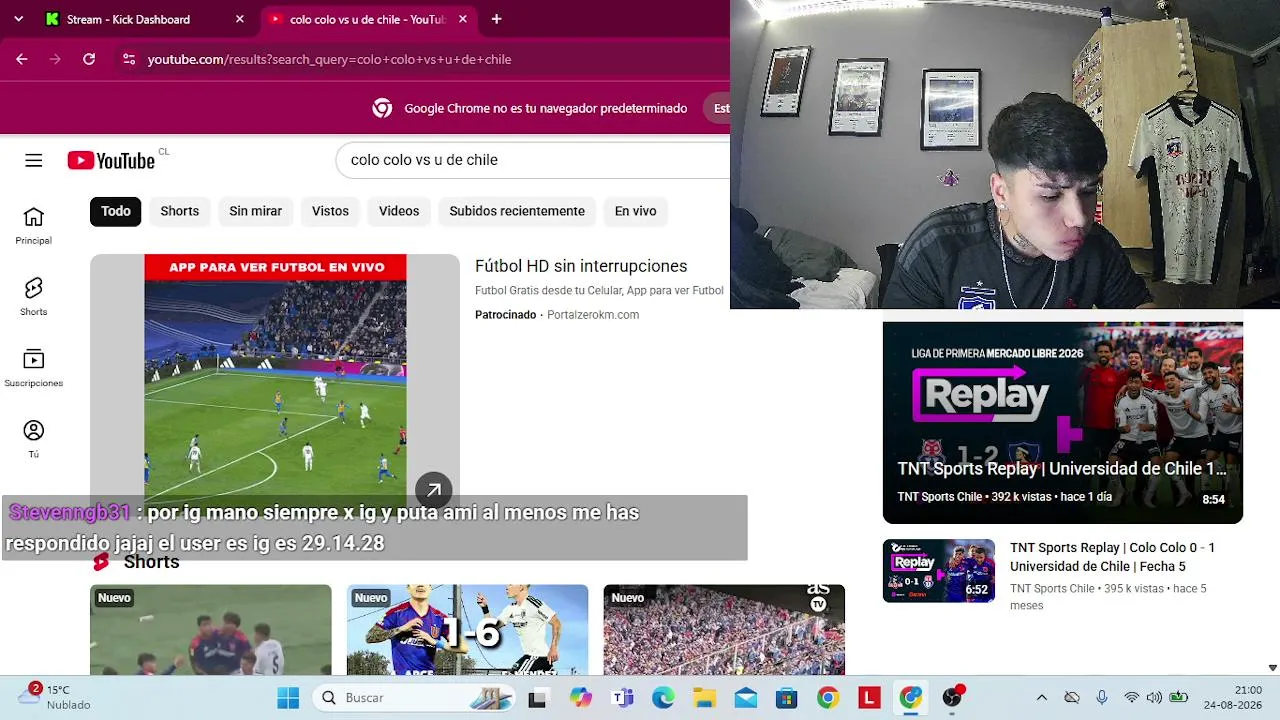Open the Fútbol HD sin interrupciones ad title
Screen dimensions: 1280x720
[581, 266]
